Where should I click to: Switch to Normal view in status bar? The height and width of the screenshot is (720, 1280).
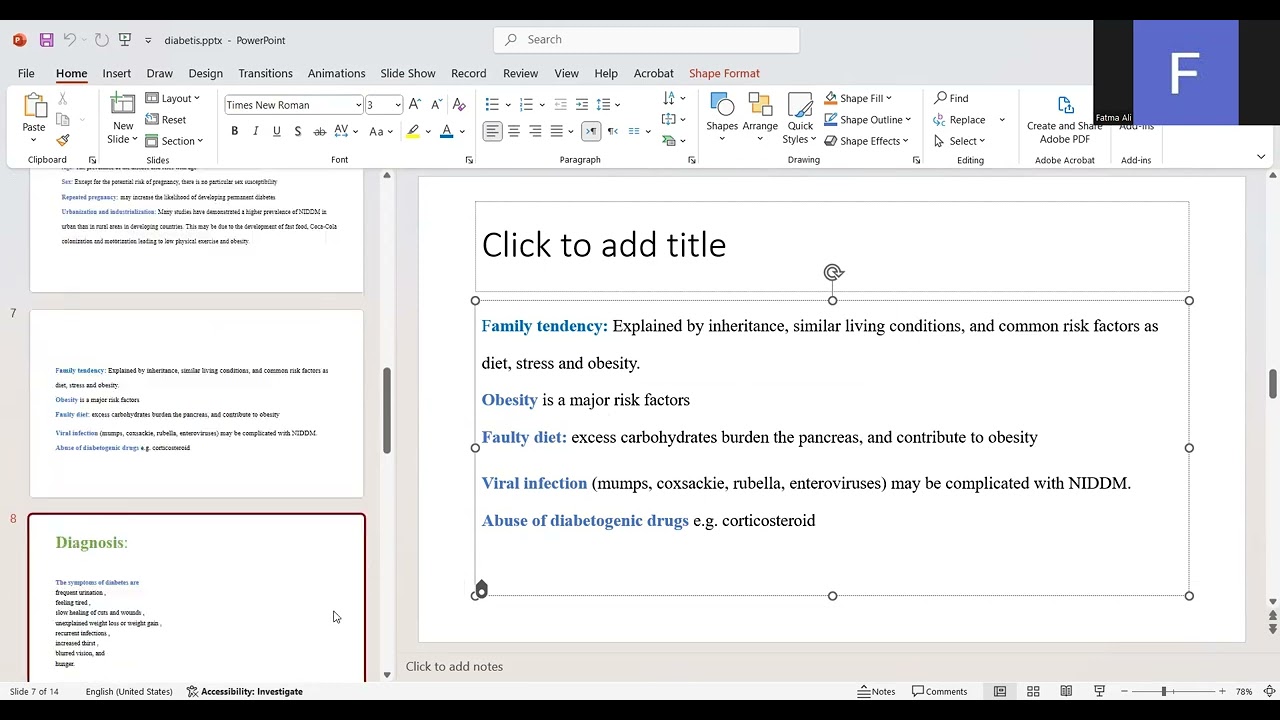999,691
